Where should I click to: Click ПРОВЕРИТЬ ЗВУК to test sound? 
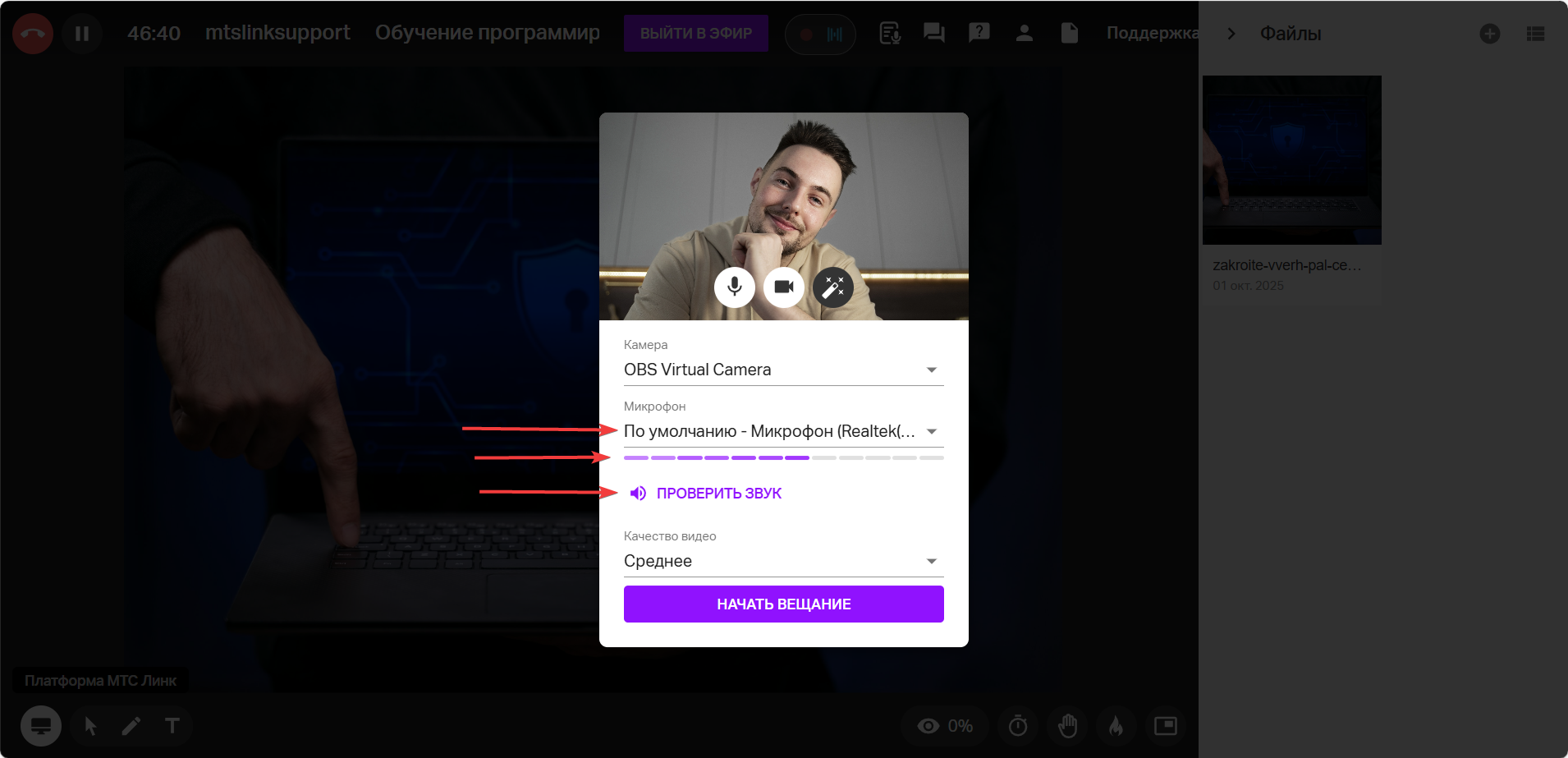tap(706, 493)
